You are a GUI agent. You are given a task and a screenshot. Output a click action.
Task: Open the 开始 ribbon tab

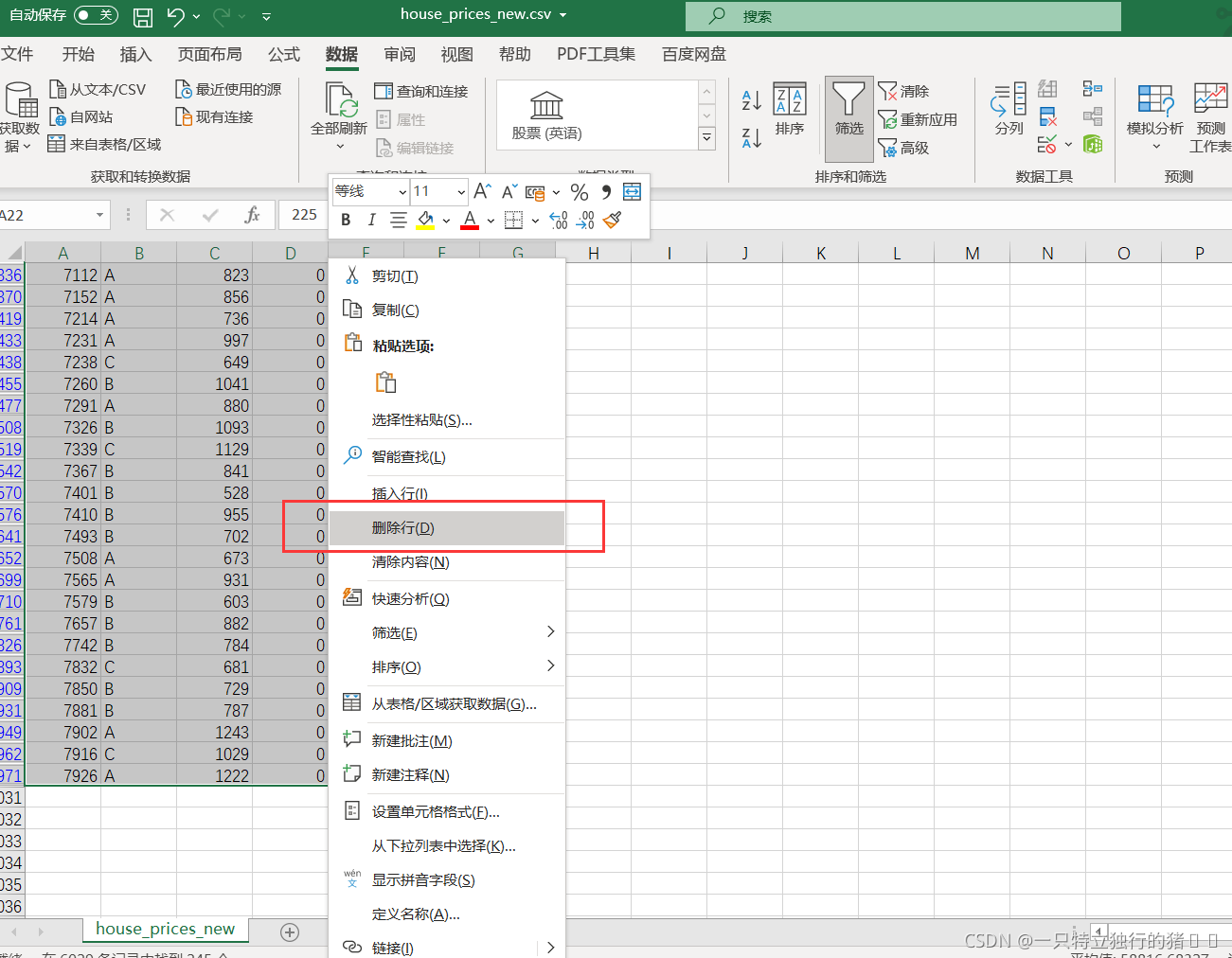79,54
